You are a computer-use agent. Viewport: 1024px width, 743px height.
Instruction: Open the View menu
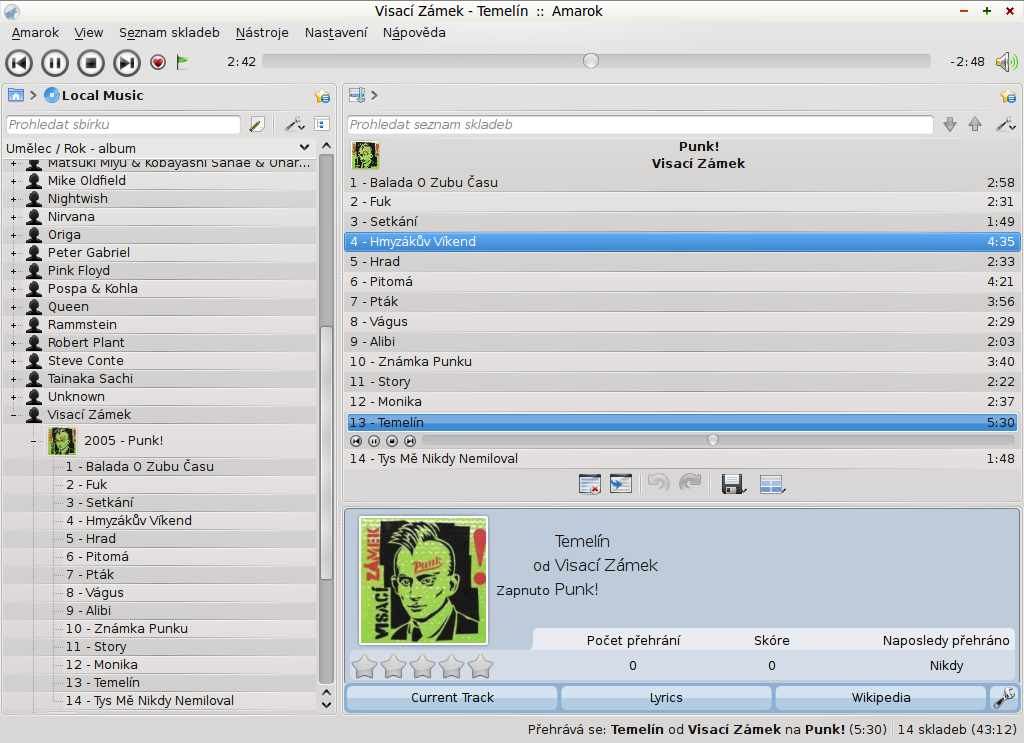pos(88,33)
